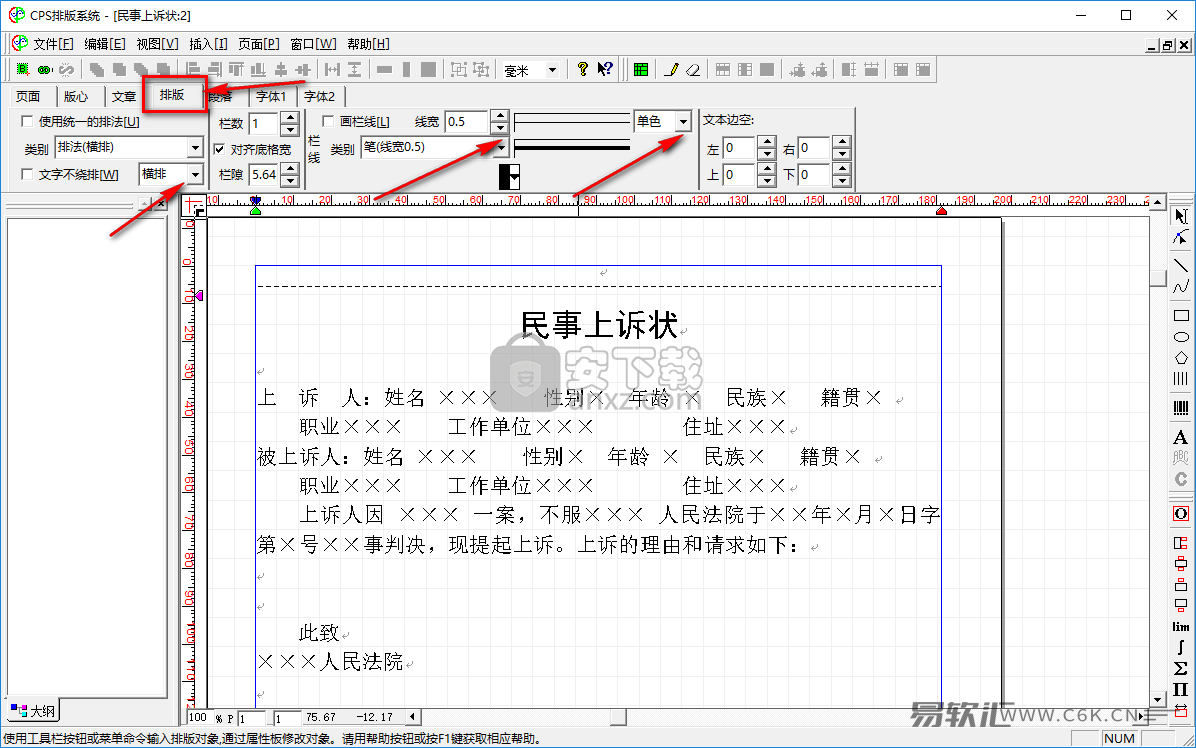Switch to the 页面 tab
The width and height of the screenshot is (1196, 748).
[x=28, y=97]
